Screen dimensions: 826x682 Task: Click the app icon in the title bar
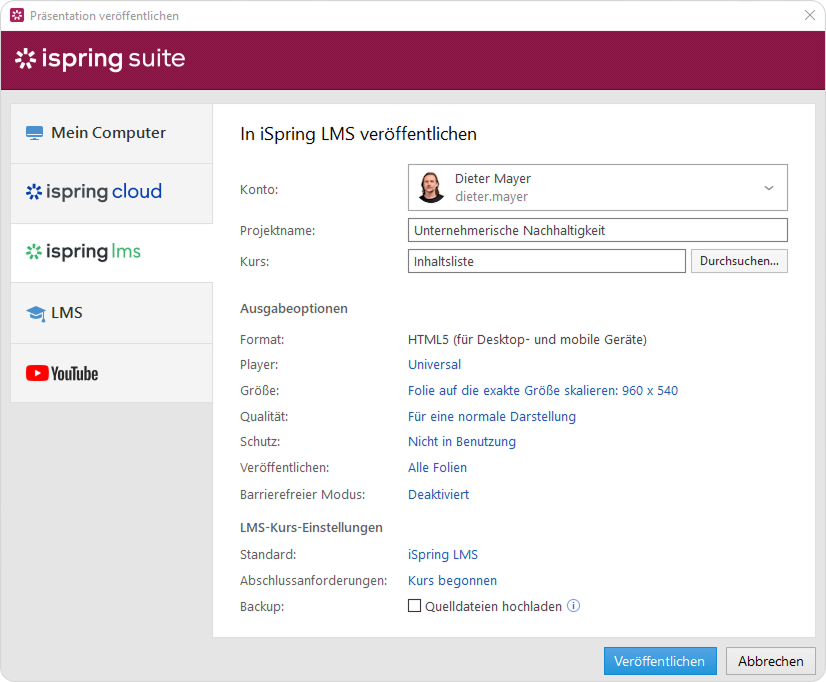(x=16, y=16)
